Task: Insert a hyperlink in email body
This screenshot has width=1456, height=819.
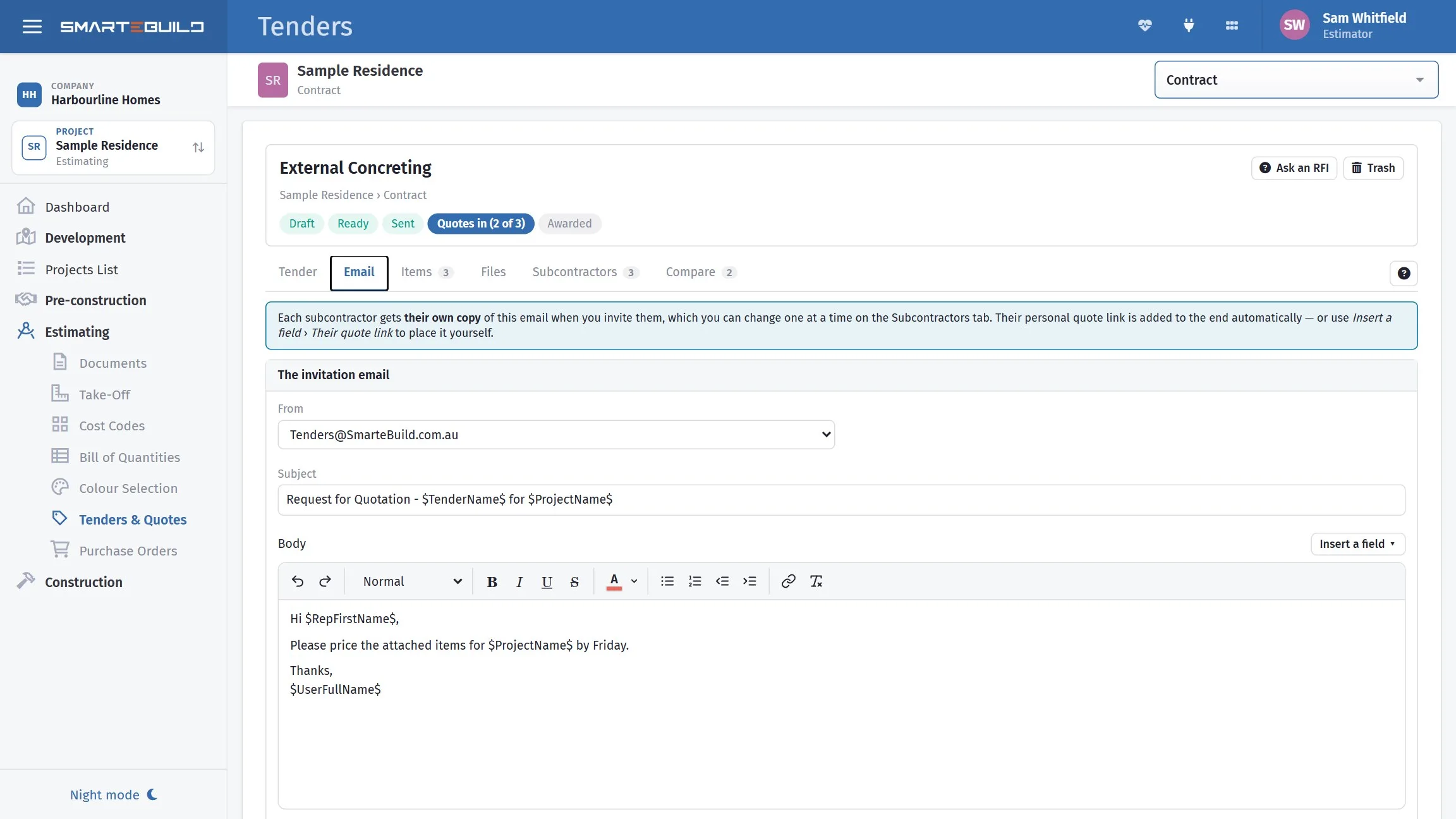Action: [x=788, y=581]
